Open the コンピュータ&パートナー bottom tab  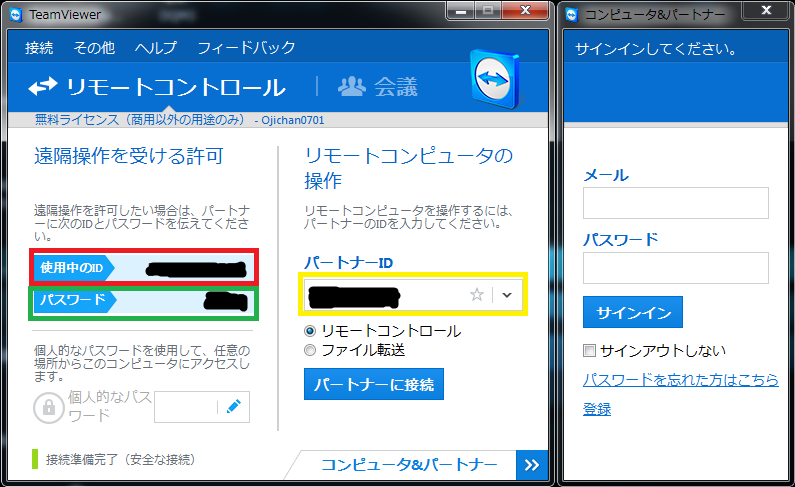coord(409,465)
